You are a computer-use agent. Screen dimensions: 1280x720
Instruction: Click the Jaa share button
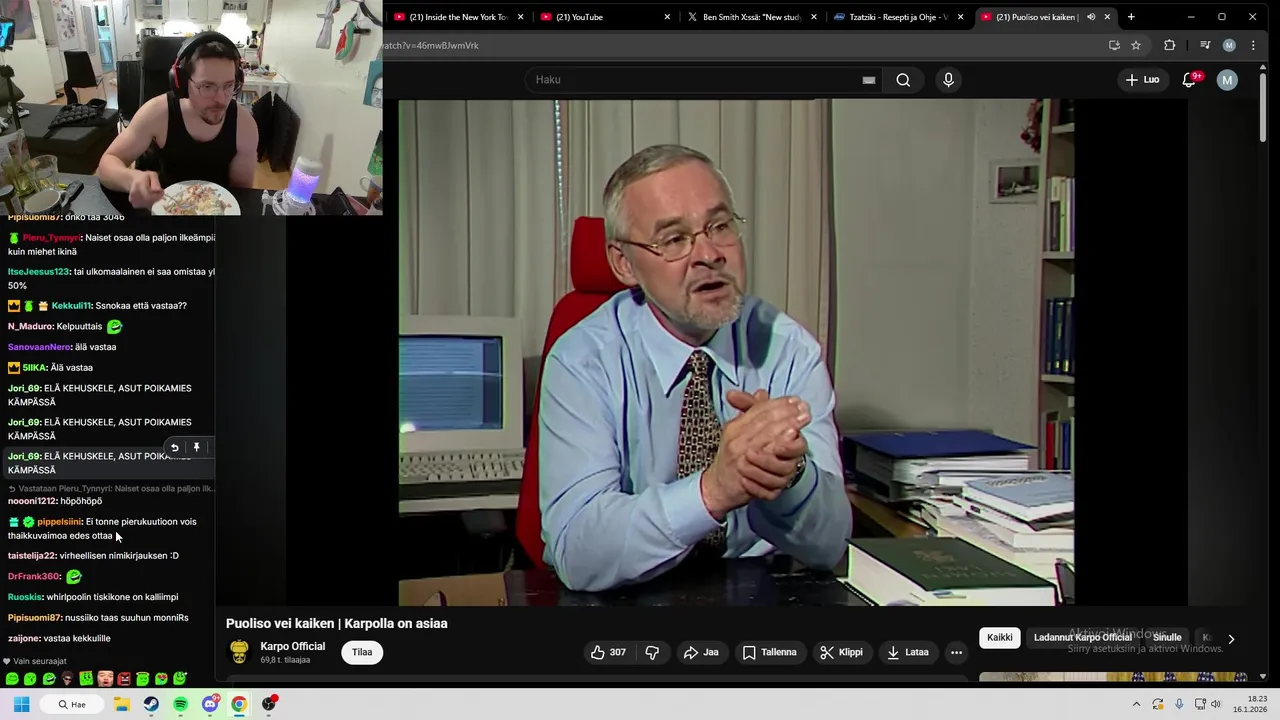(701, 652)
